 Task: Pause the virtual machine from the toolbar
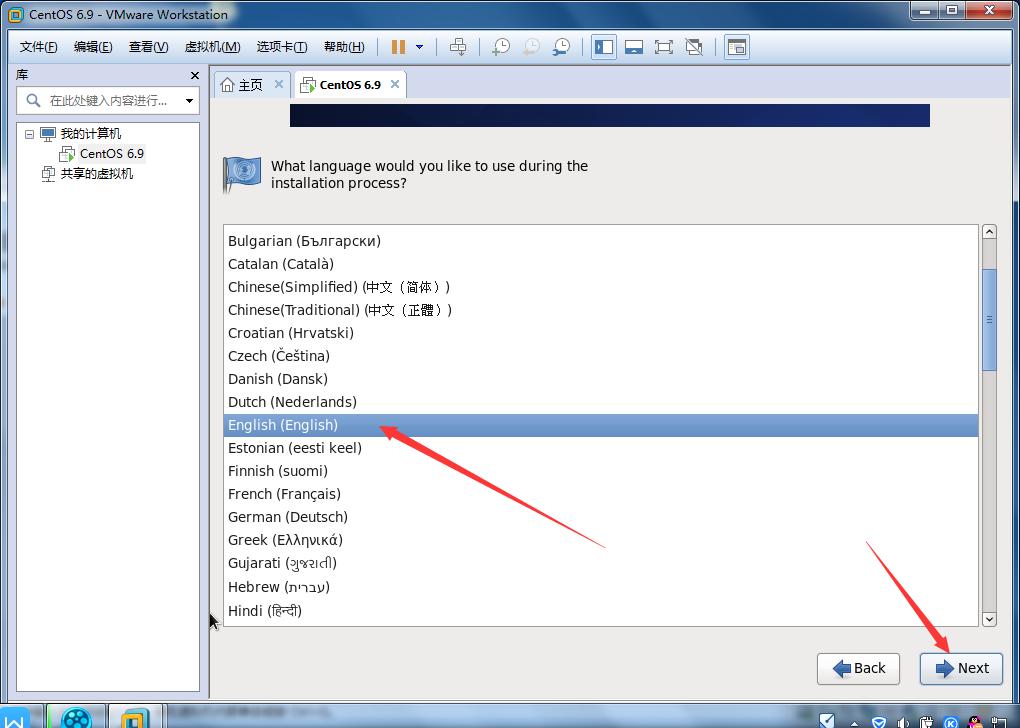pyautogui.click(x=398, y=47)
